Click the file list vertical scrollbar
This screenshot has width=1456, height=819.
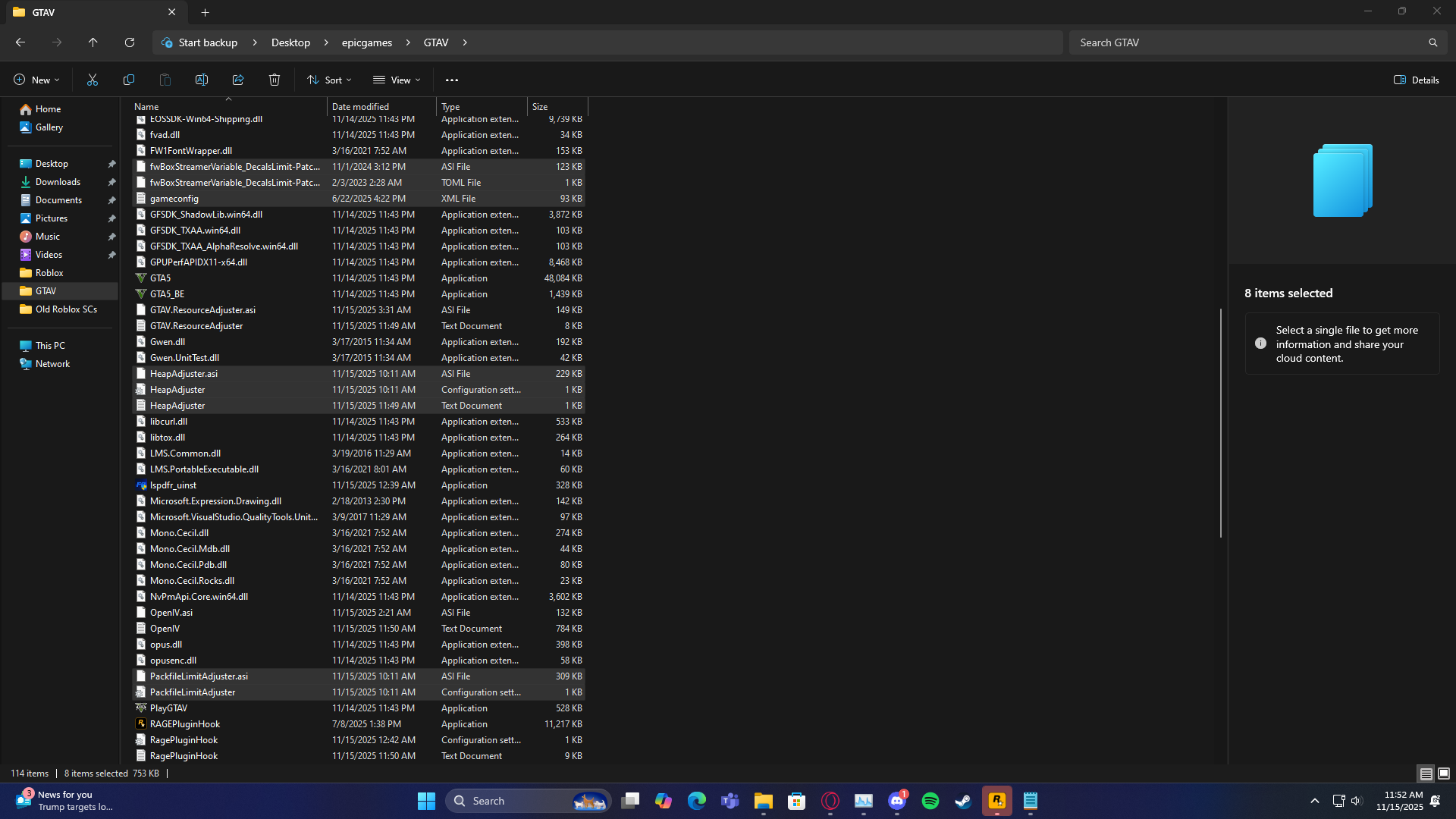coord(1221,422)
